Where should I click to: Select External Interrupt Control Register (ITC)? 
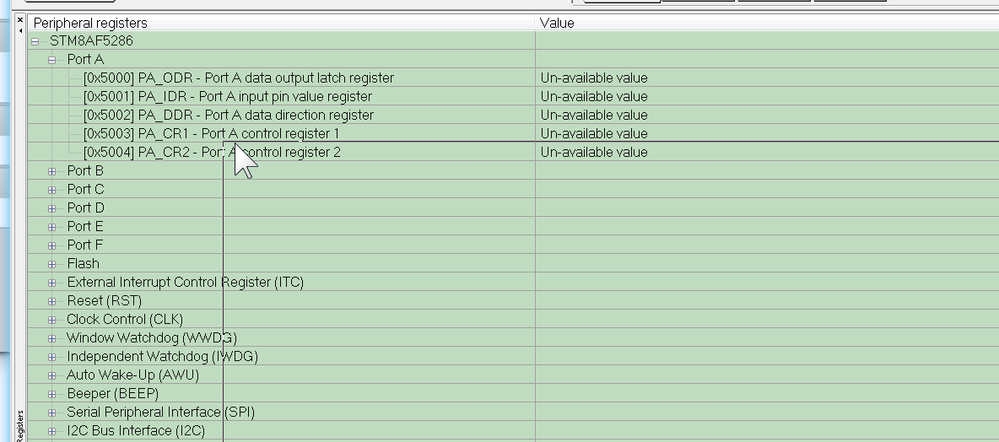tap(185, 282)
